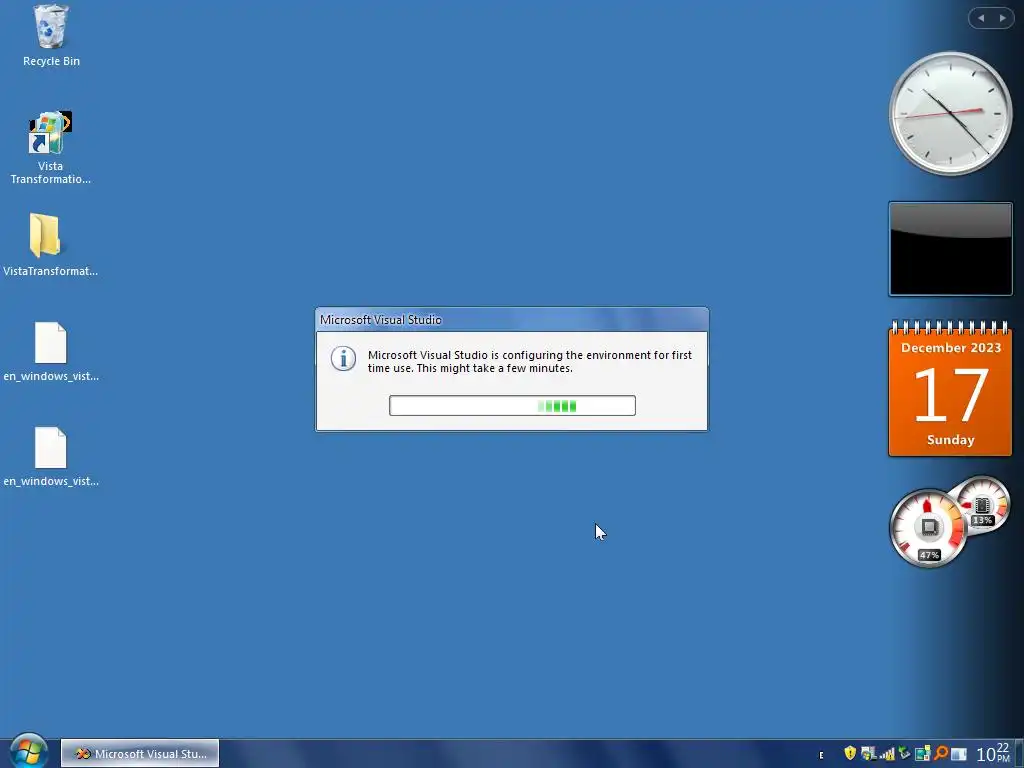Select the second en_windows_vist... file icon
Screen dimensions: 1024x768
[x=51, y=456]
